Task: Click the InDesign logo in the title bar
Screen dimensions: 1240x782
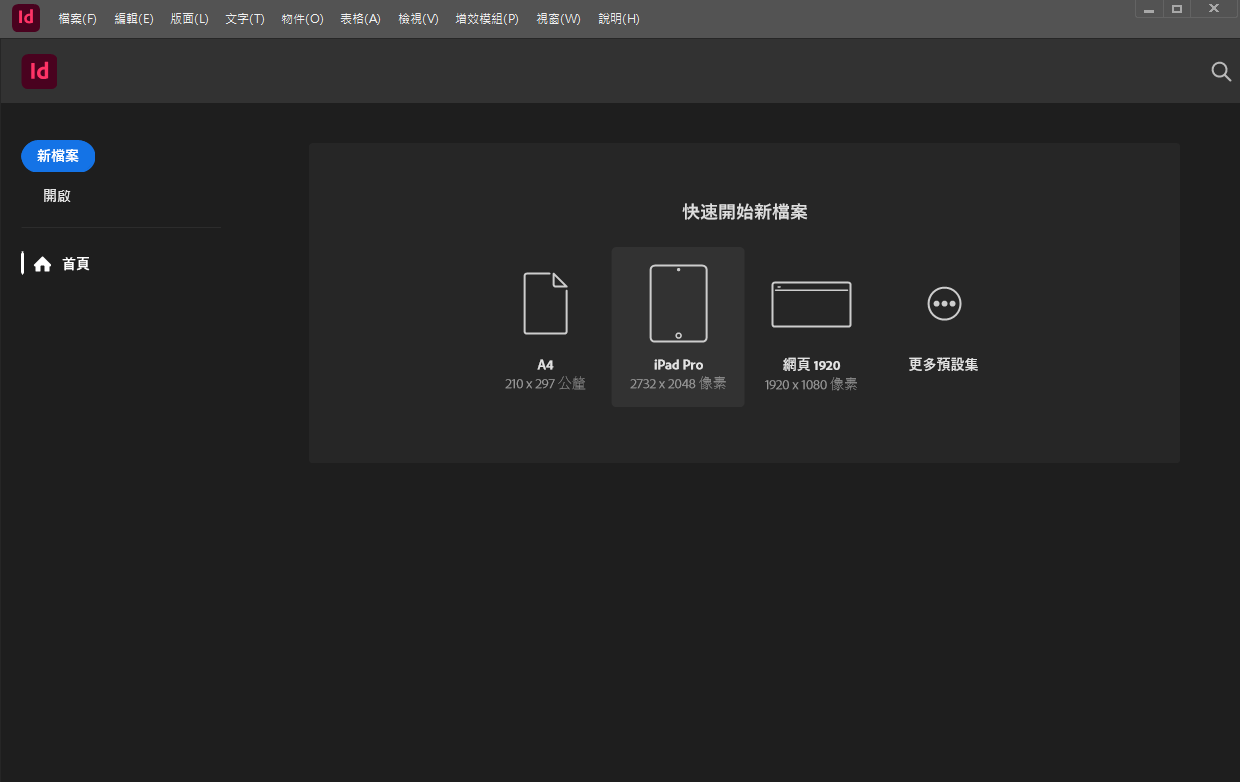Action: click(x=26, y=18)
